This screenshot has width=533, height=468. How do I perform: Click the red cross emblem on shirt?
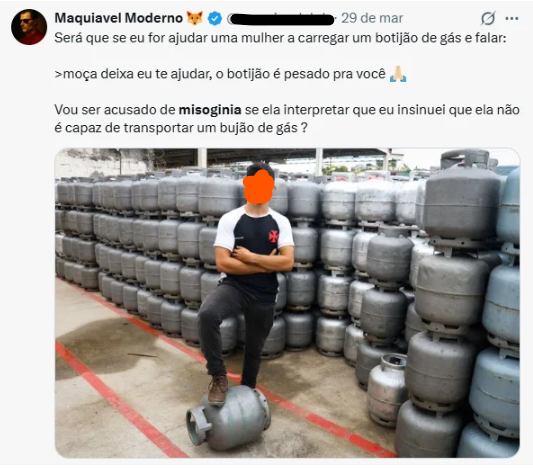point(273,236)
